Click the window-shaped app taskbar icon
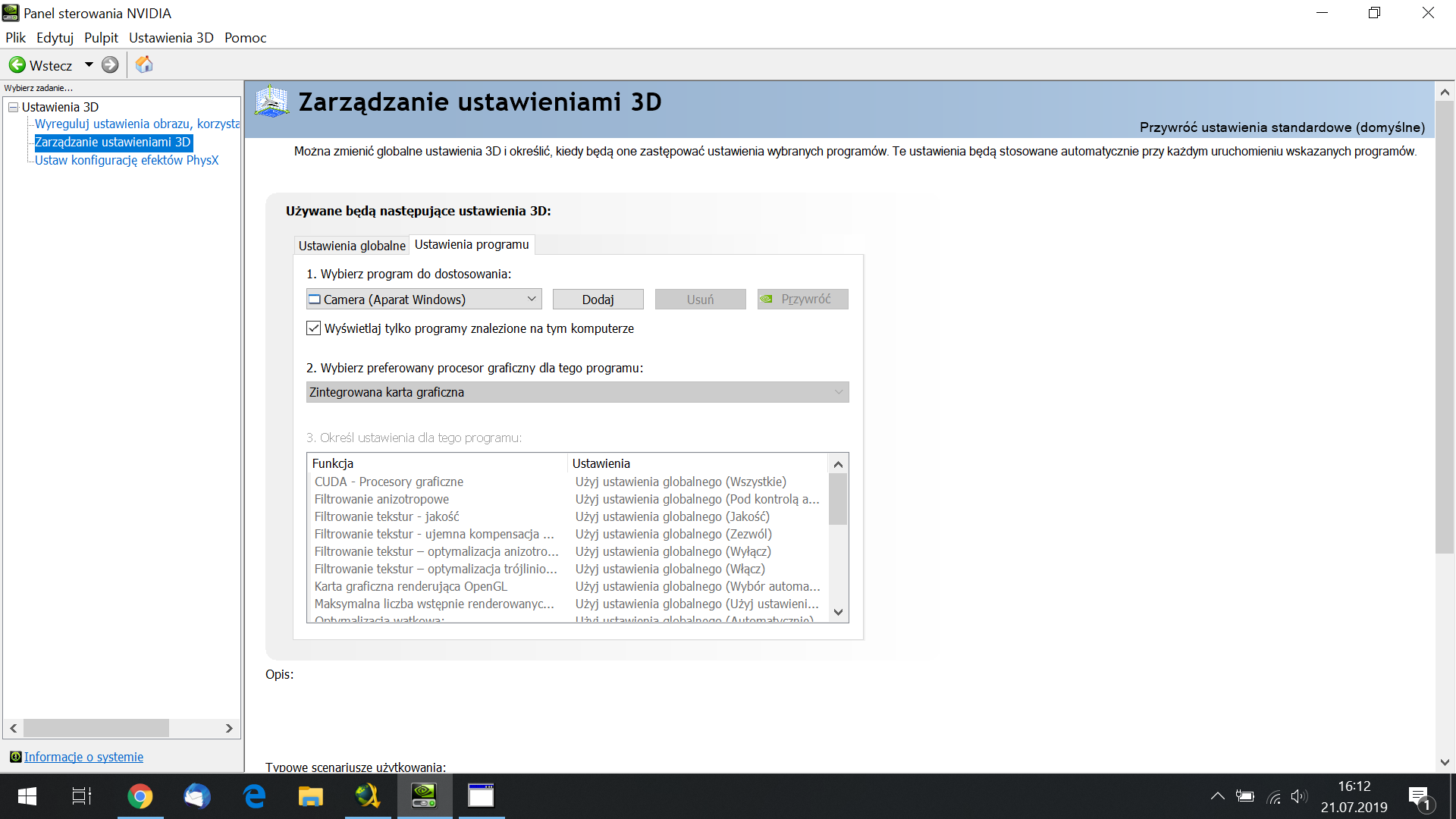The image size is (1456, 819). point(481,796)
